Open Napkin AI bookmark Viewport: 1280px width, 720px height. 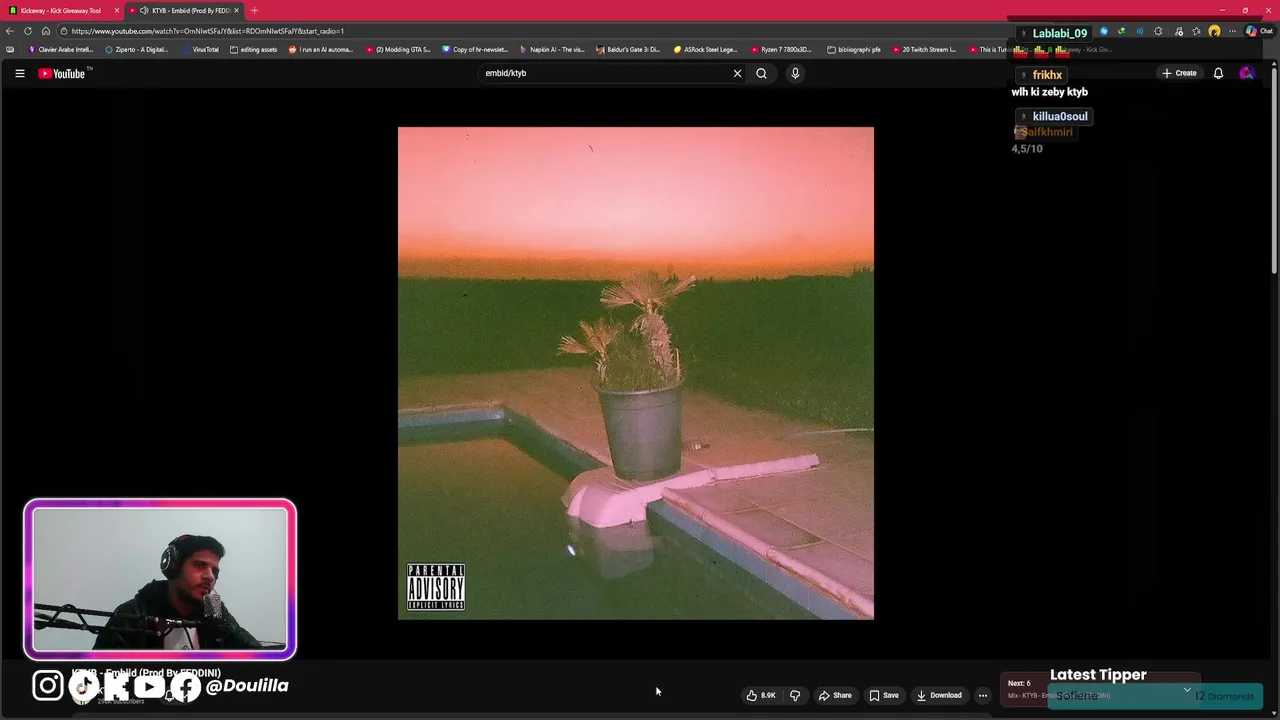point(552,49)
